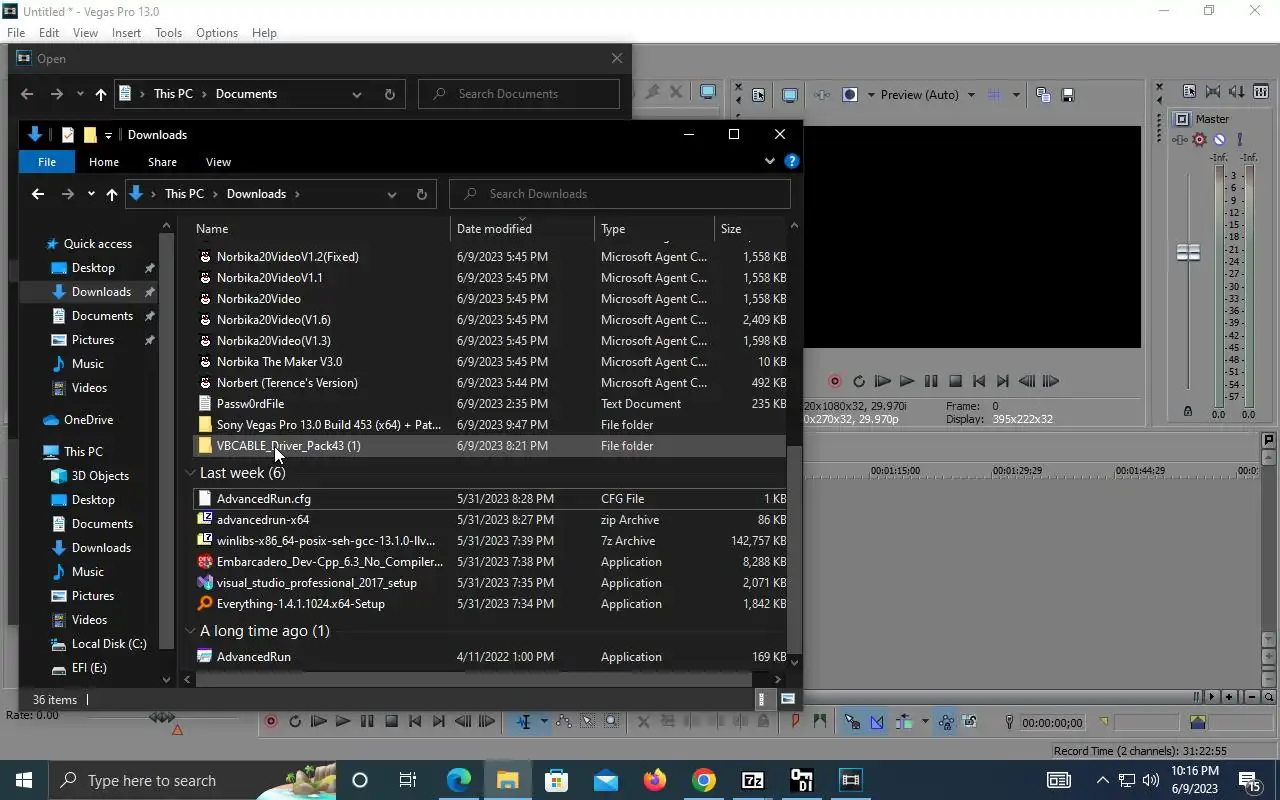Switch to Share tab in Downloads window

point(162,162)
